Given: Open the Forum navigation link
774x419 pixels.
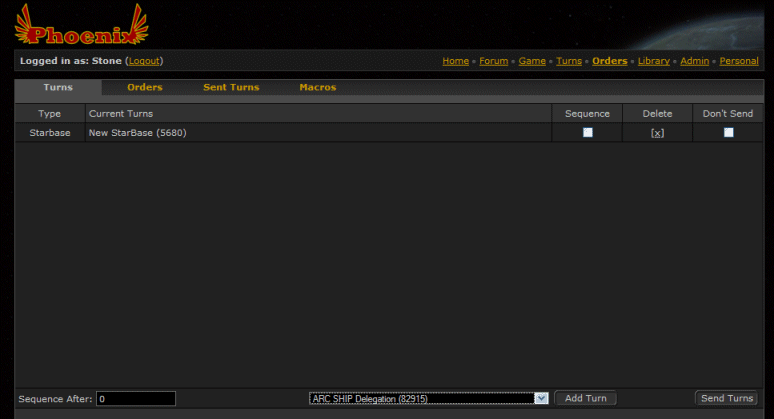Looking at the screenshot, I should tap(494, 61).
